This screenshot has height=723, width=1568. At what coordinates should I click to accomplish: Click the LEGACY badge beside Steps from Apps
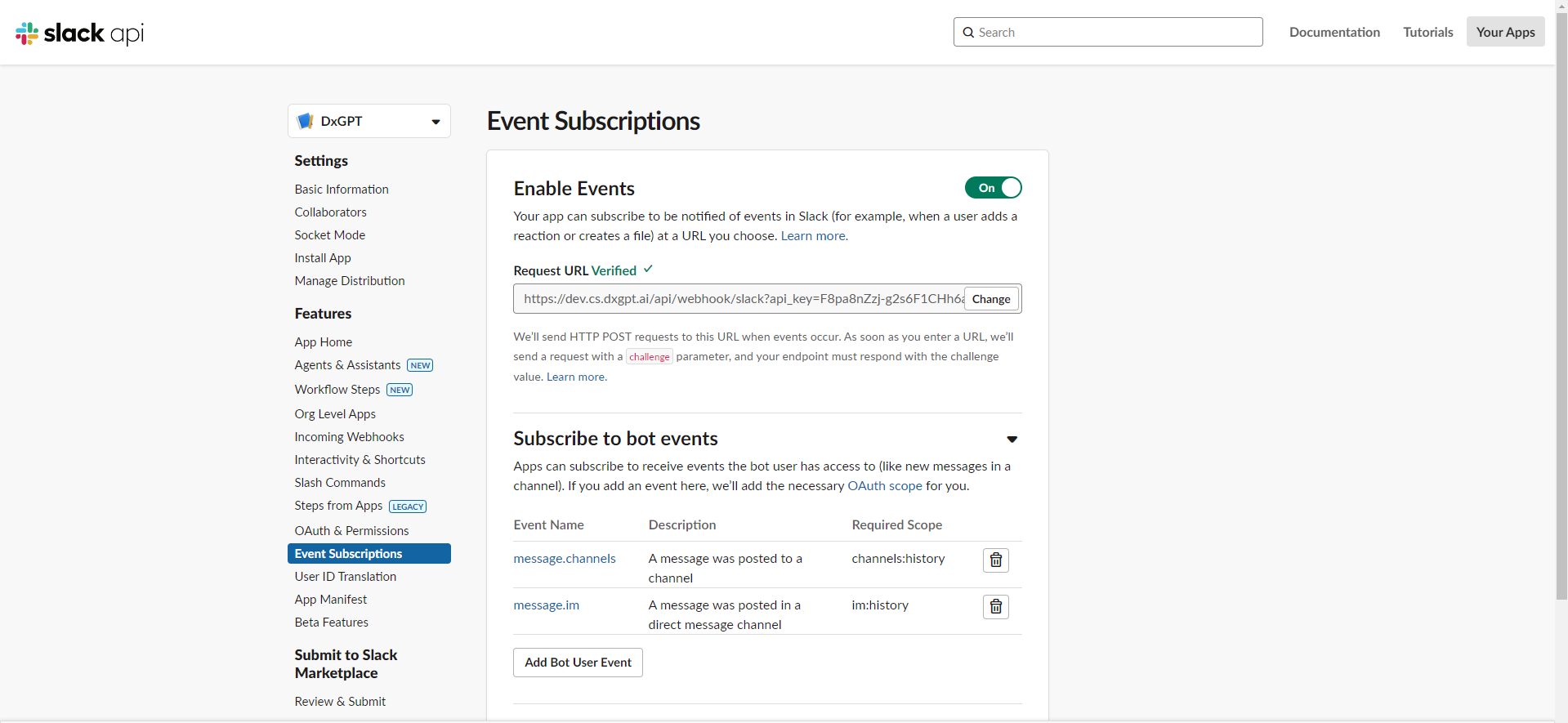click(x=408, y=507)
